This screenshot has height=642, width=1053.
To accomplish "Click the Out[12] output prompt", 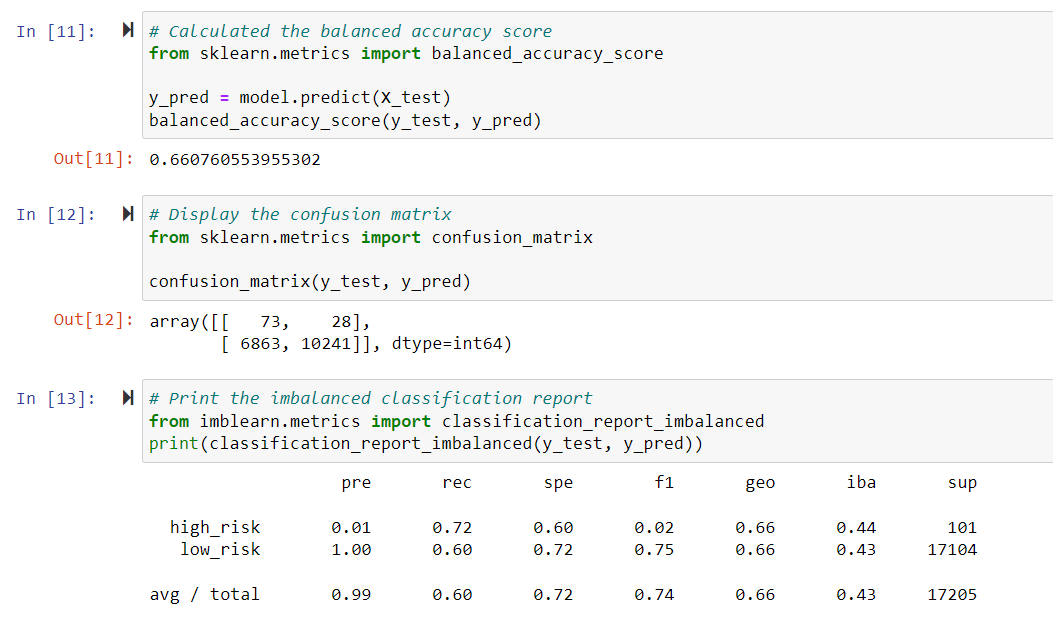I will pos(93,320).
